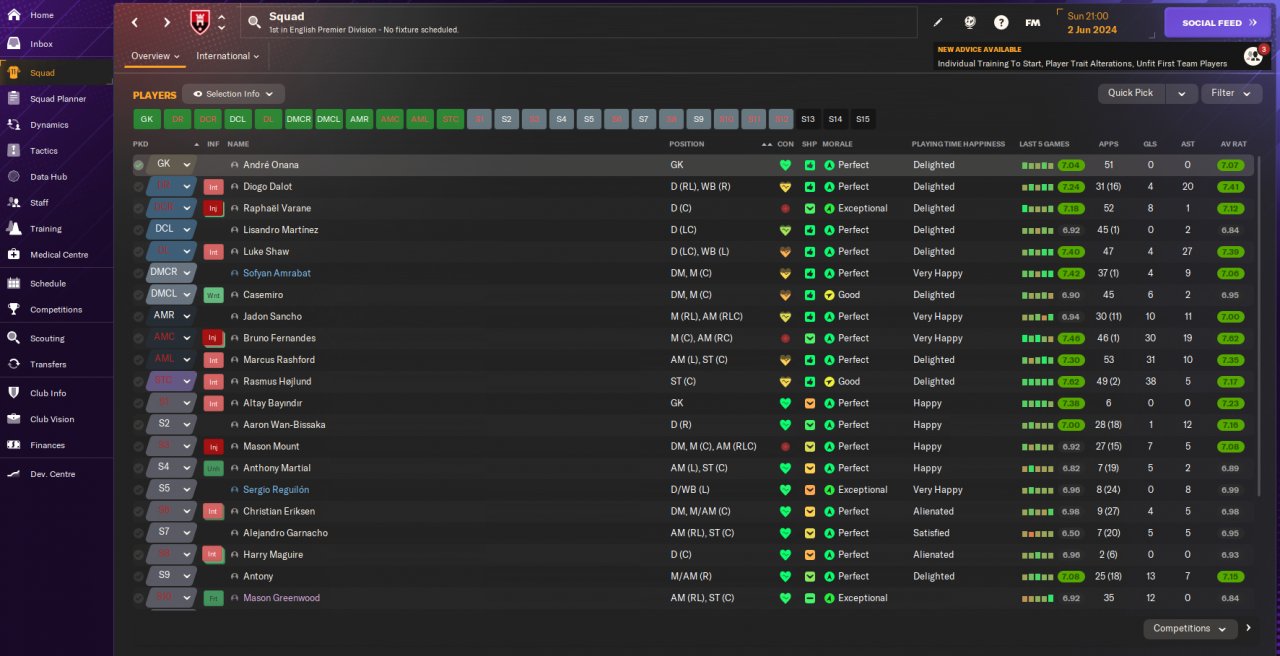Open Squad Planner icon in sidebar
The height and width of the screenshot is (656, 1280).
click(x=14, y=99)
